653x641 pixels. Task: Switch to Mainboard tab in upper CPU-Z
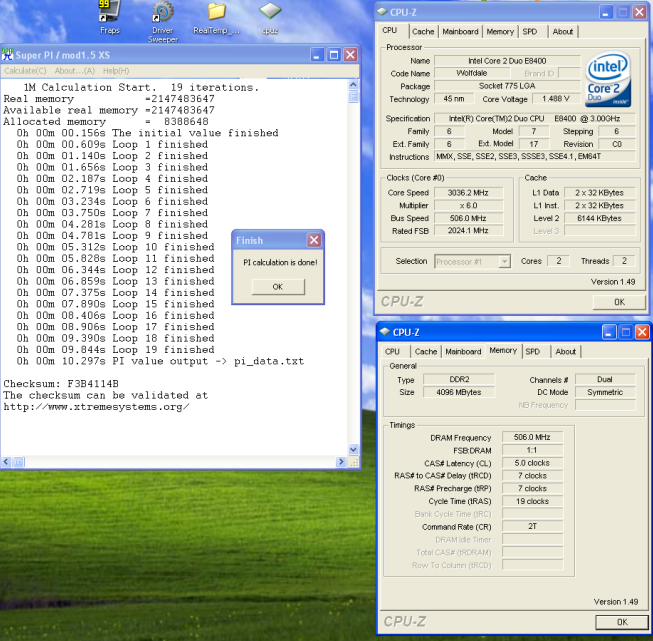point(460,32)
